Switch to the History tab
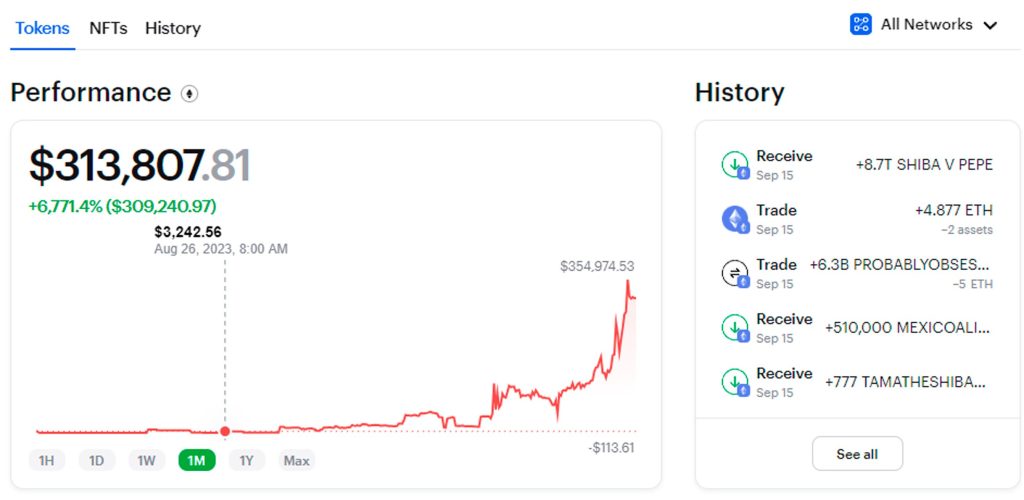 click(x=173, y=28)
